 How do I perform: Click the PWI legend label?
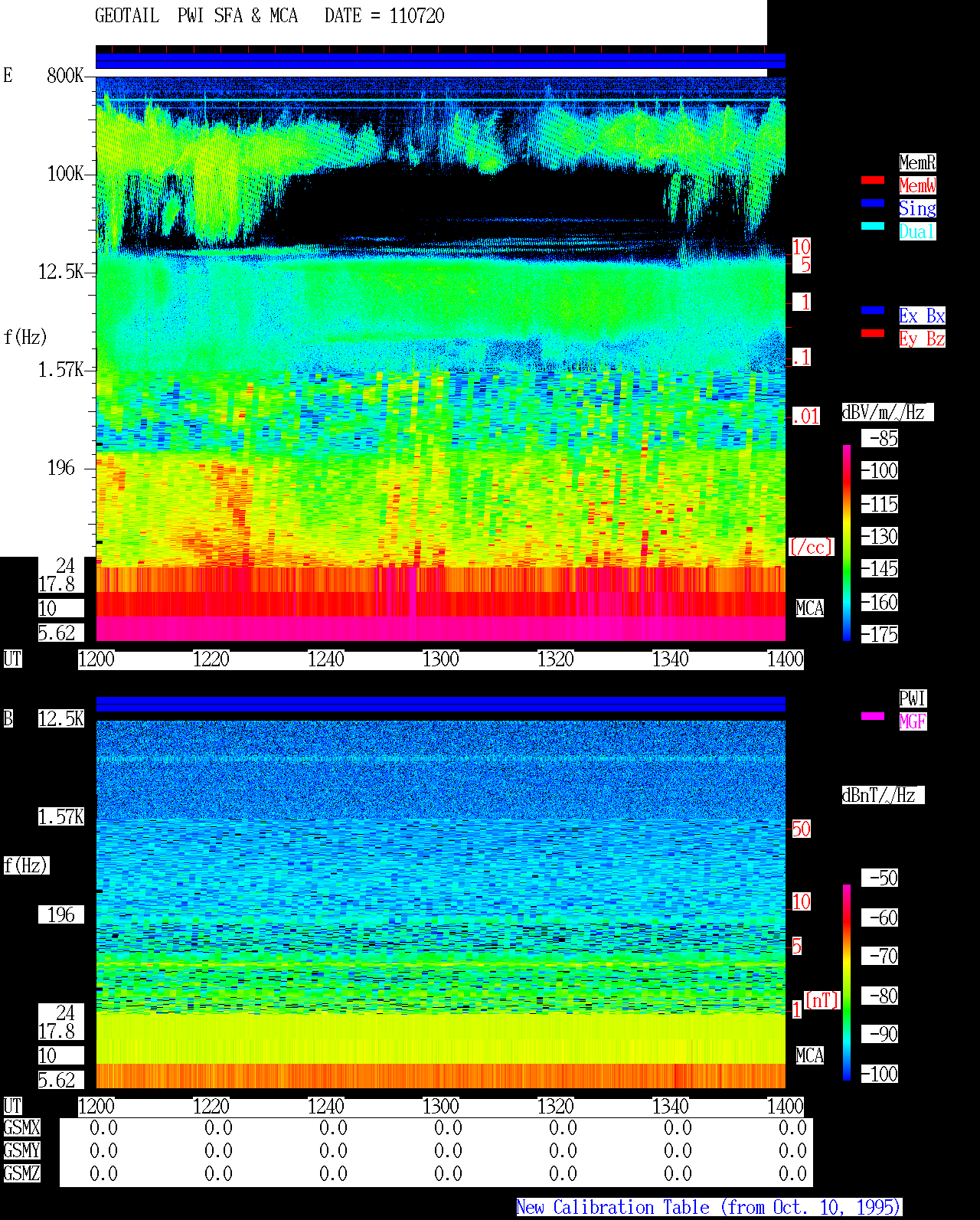tap(913, 698)
